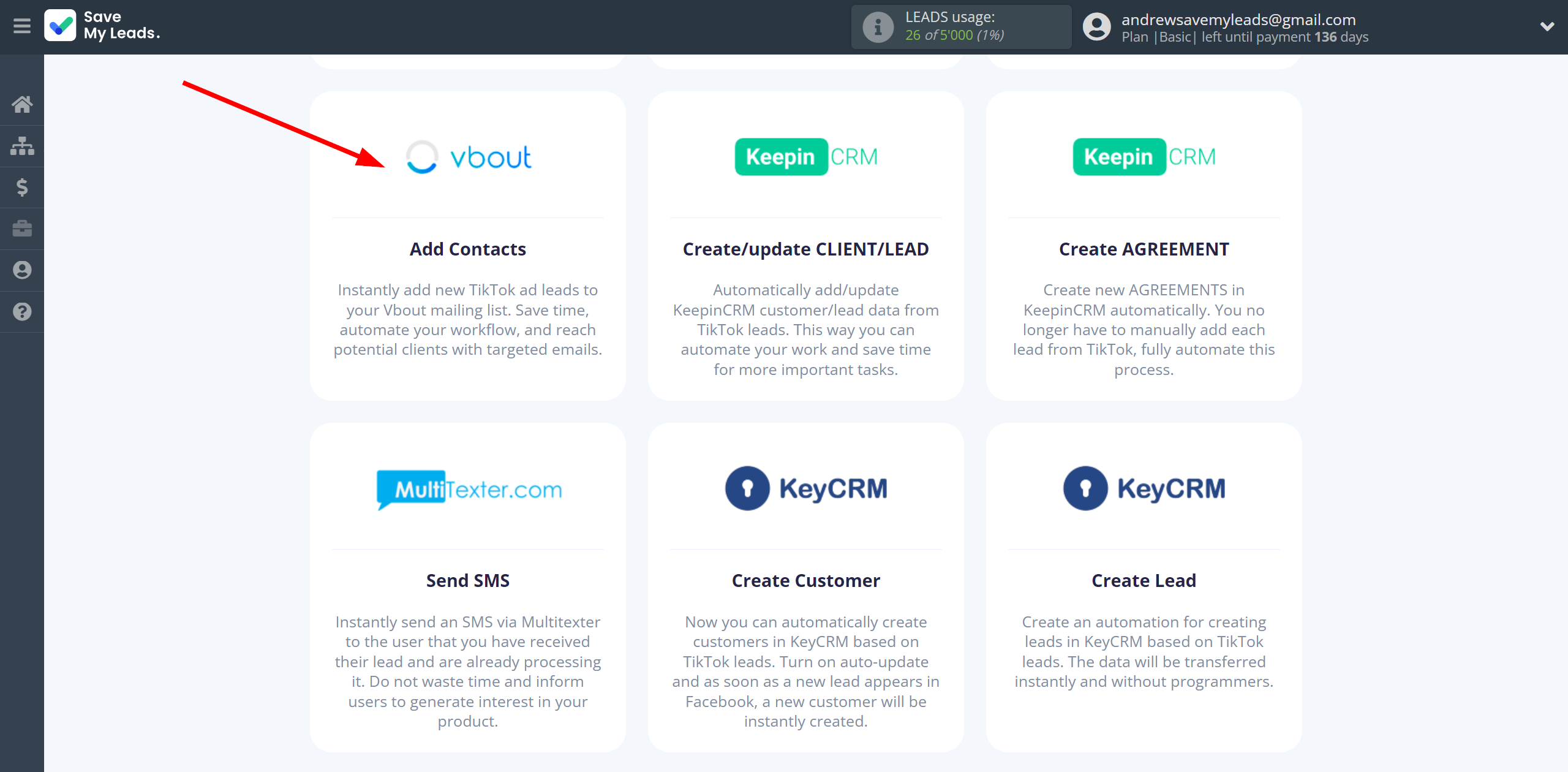
Task: Click the KeepinCRM logo above Create/update CLIENT/LEAD
Action: 806,157
